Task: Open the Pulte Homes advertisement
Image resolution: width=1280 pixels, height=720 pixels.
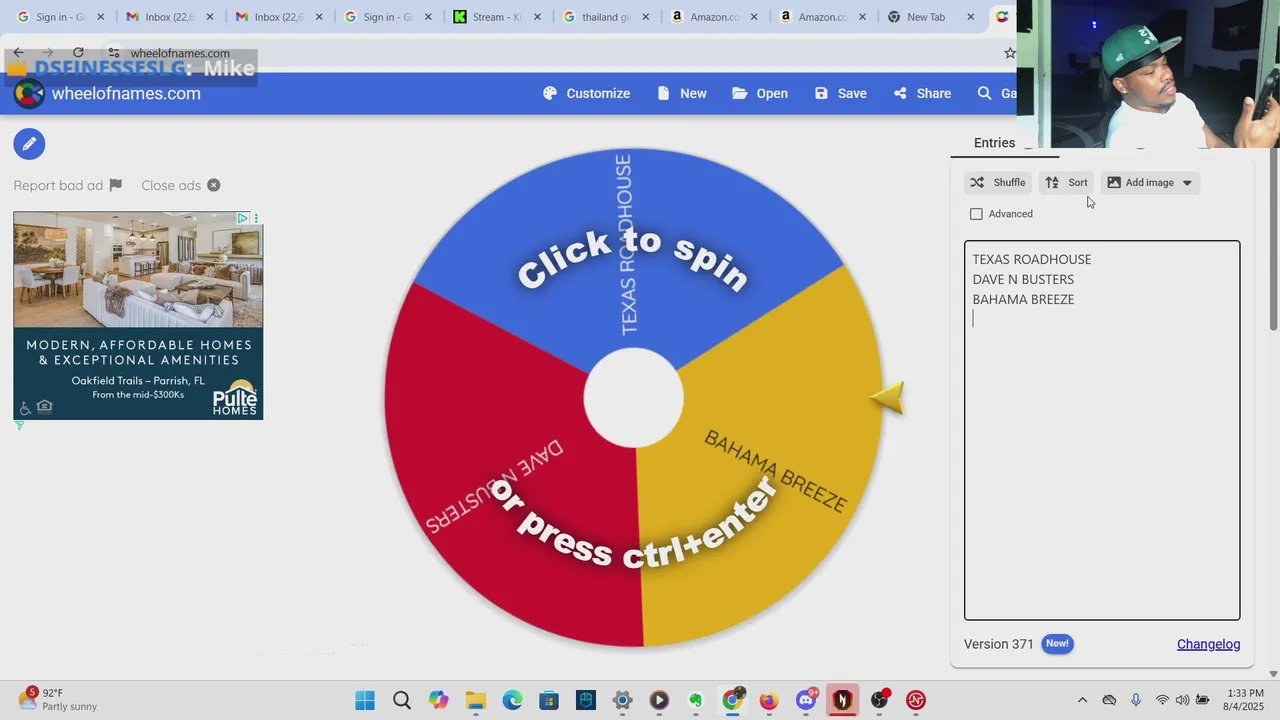Action: pos(138,315)
